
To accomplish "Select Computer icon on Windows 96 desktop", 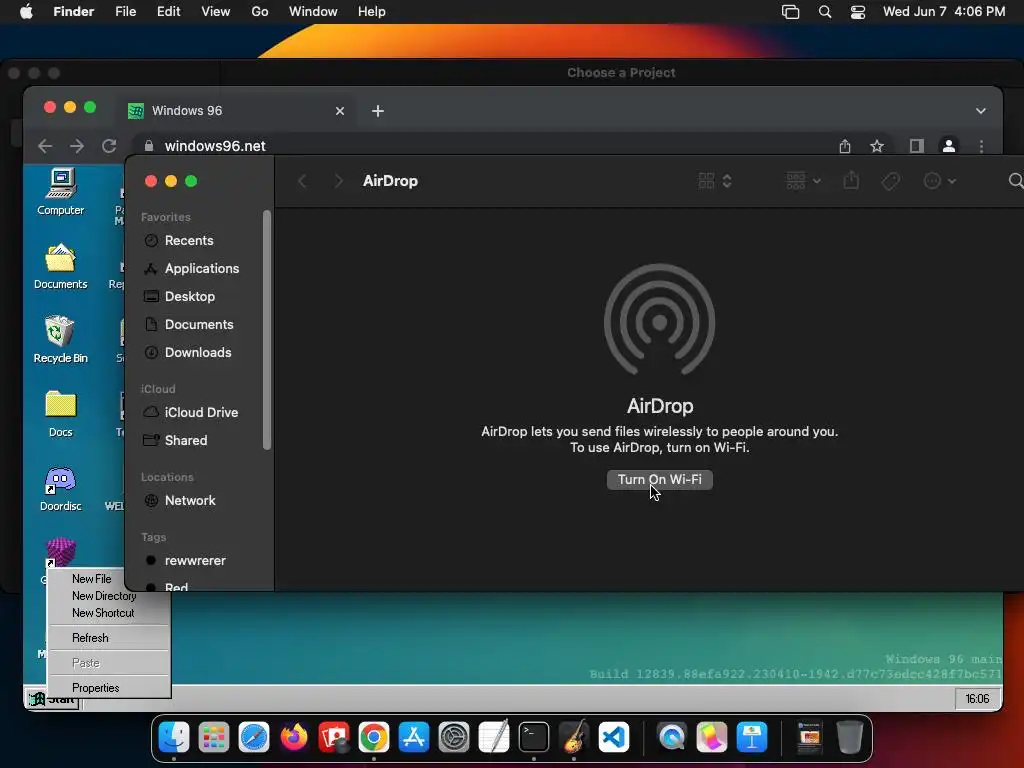I will (x=61, y=192).
